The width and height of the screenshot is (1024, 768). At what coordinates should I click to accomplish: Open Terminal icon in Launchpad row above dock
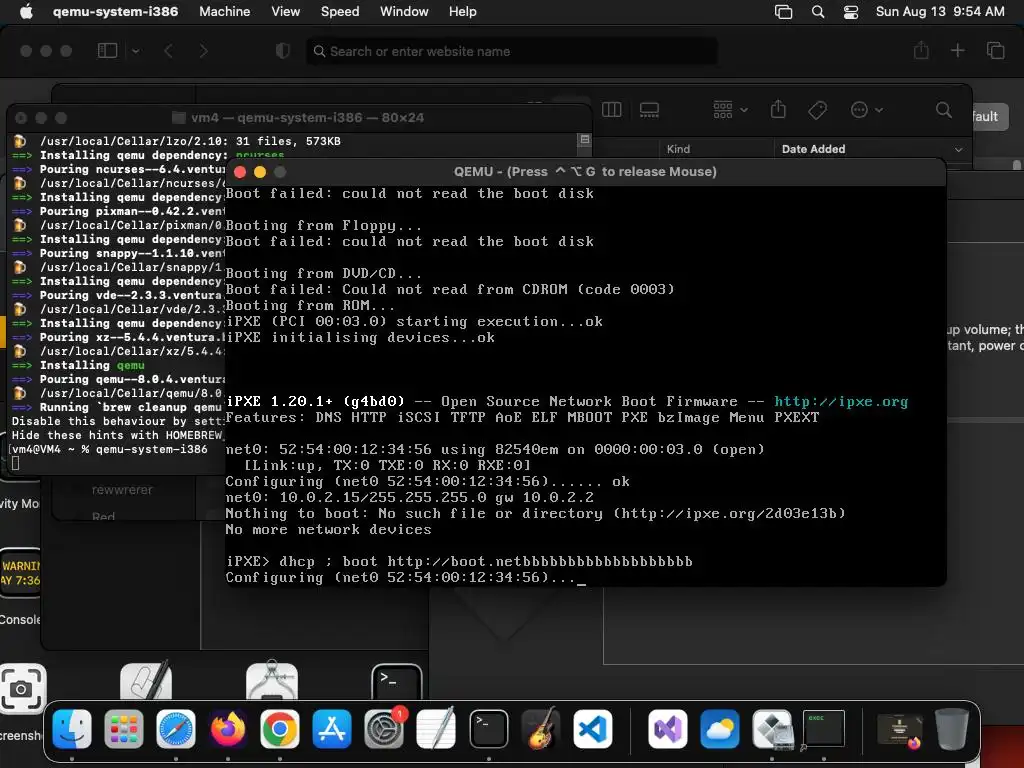coord(396,682)
